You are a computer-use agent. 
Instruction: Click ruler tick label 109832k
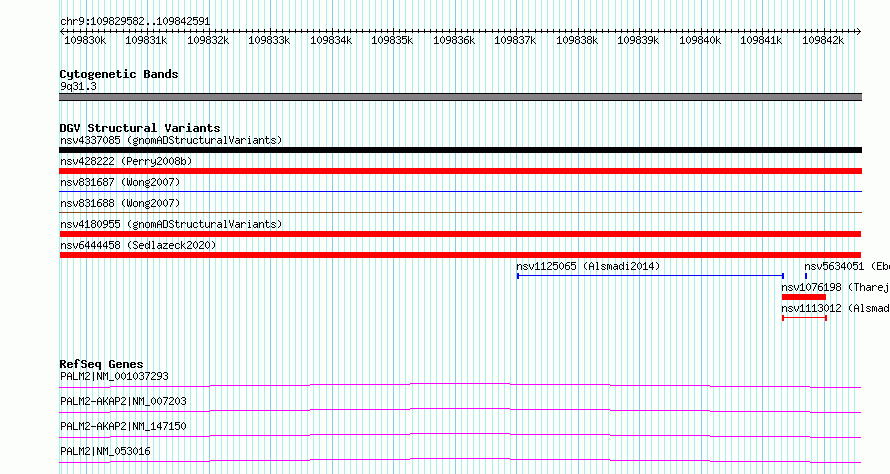[x=208, y=41]
